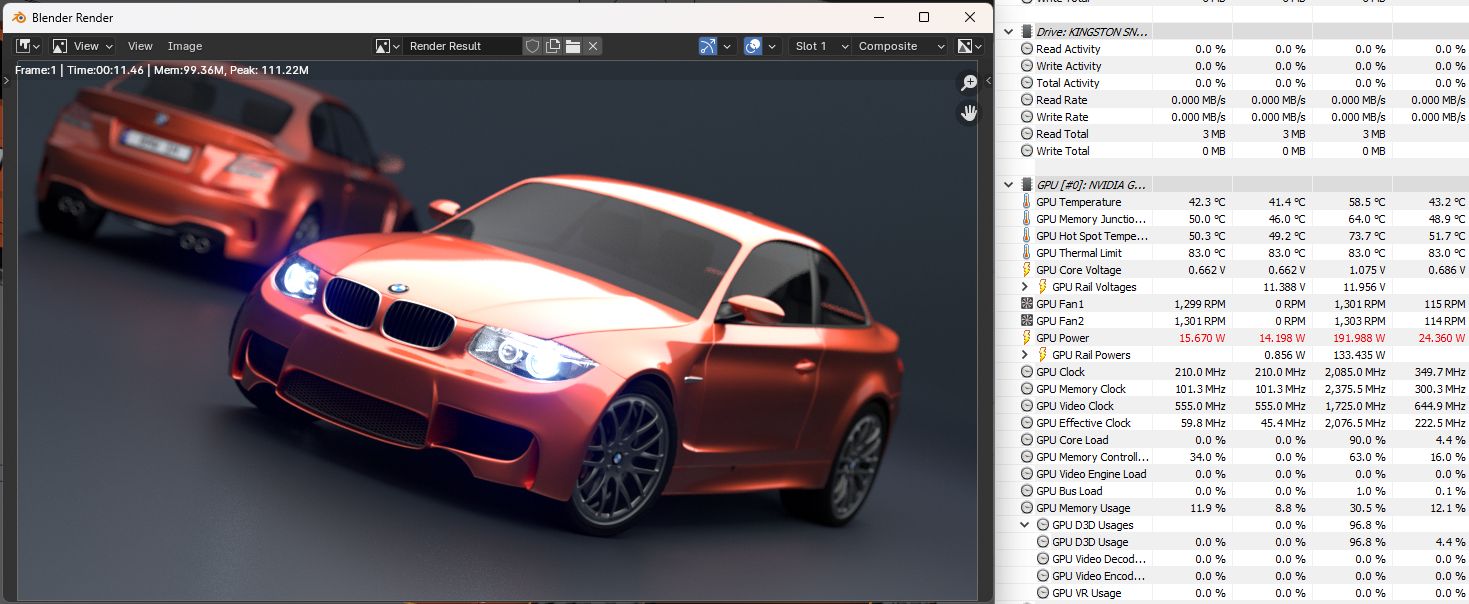Open the Composite render pass dropdown
The image size is (1469, 604).
click(x=901, y=46)
